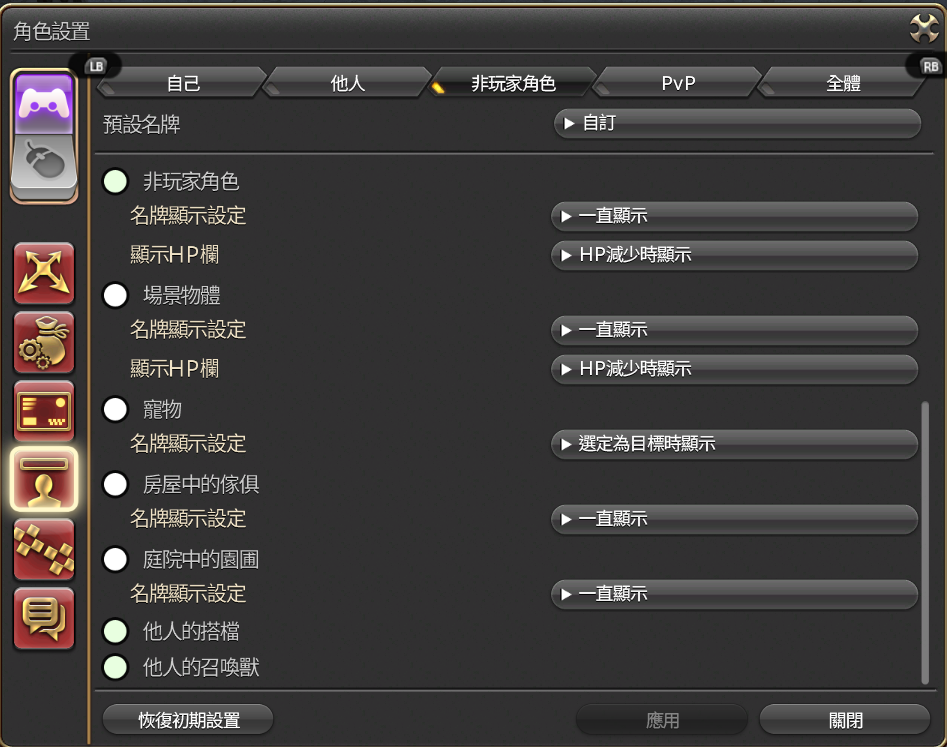Expand the HP減少時顯示 dropdown
Viewport: 947px width, 747px height.
click(x=734, y=255)
